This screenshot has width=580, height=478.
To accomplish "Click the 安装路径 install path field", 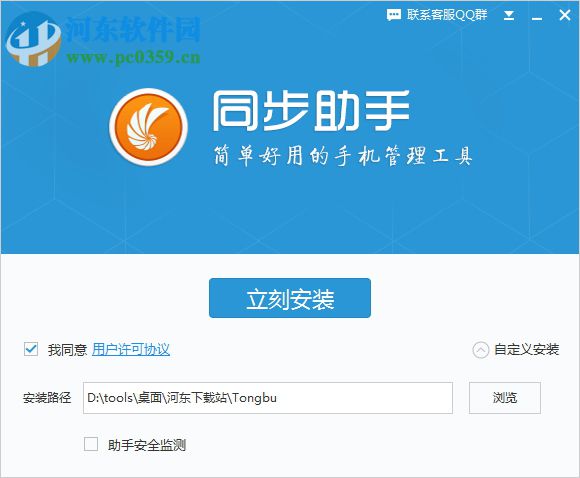I will point(268,398).
